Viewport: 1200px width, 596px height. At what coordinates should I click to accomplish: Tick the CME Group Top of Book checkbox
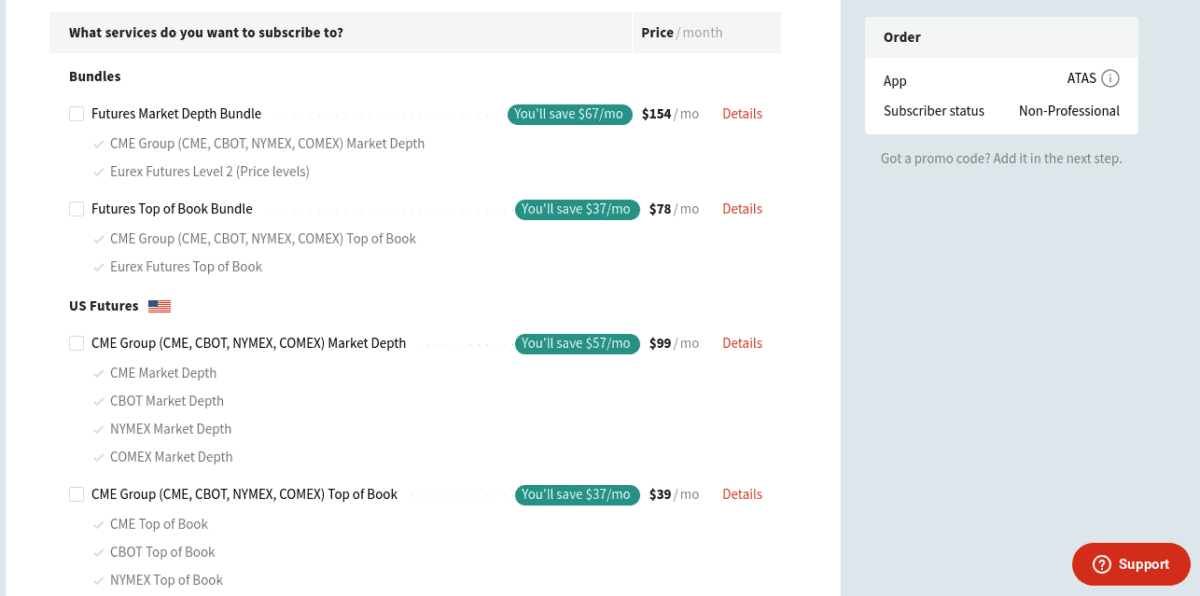pos(76,493)
